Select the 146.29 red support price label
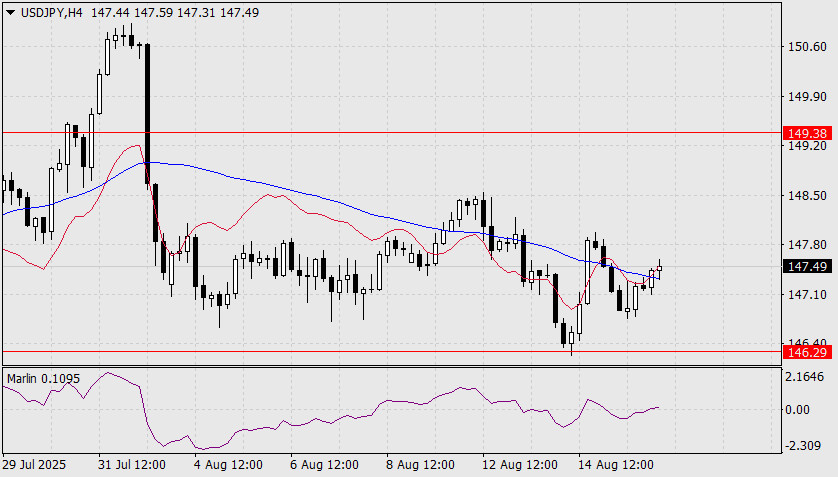The image size is (838, 477). coord(807,352)
